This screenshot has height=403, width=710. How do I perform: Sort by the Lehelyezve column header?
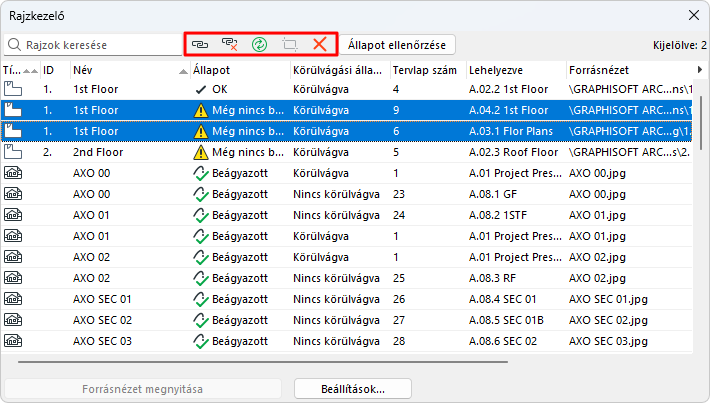pos(516,70)
